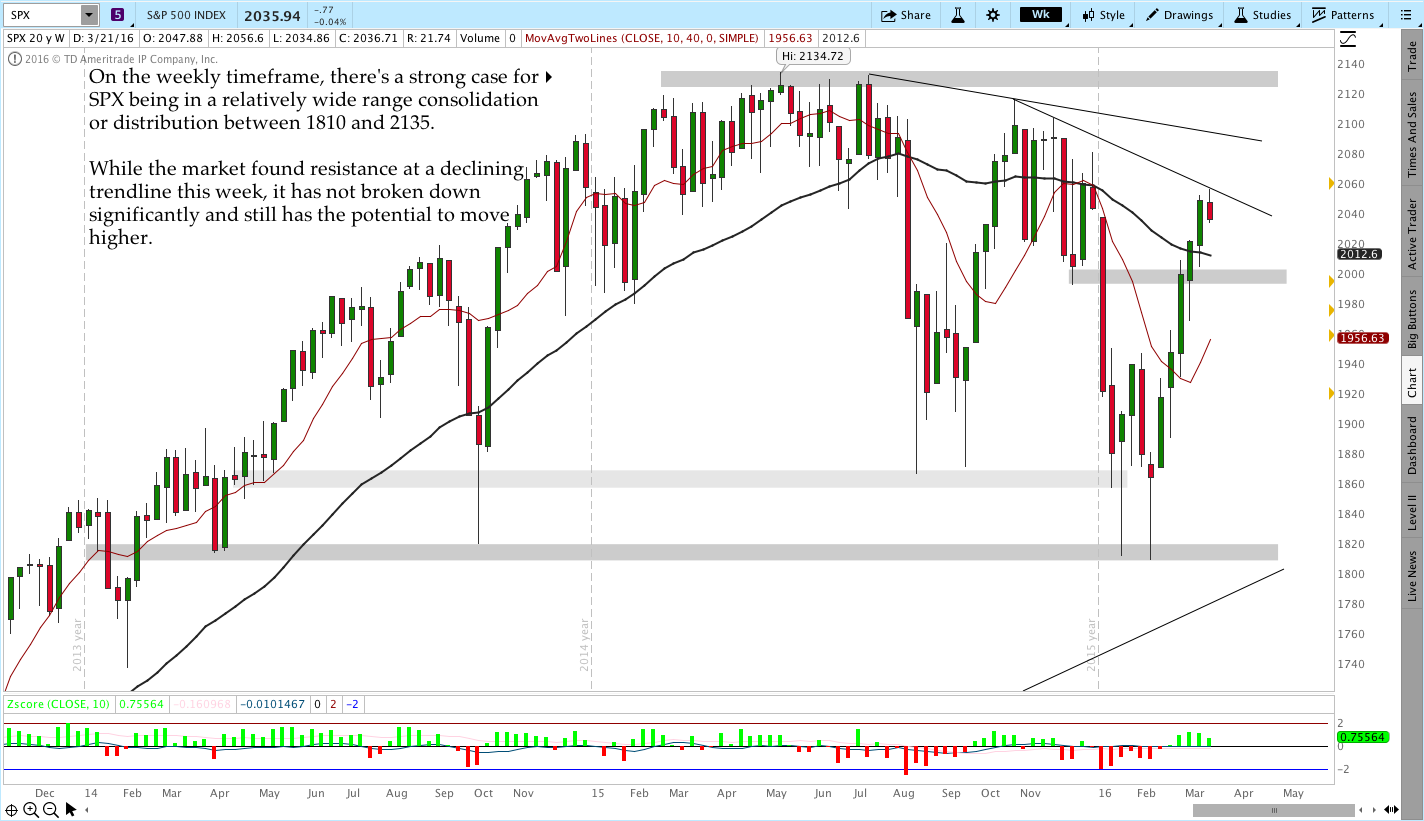Open the SPX symbol dropdown arrow
Image resolution: width=1424 pixels, height=821 pixels.
(x=89, y=15)
